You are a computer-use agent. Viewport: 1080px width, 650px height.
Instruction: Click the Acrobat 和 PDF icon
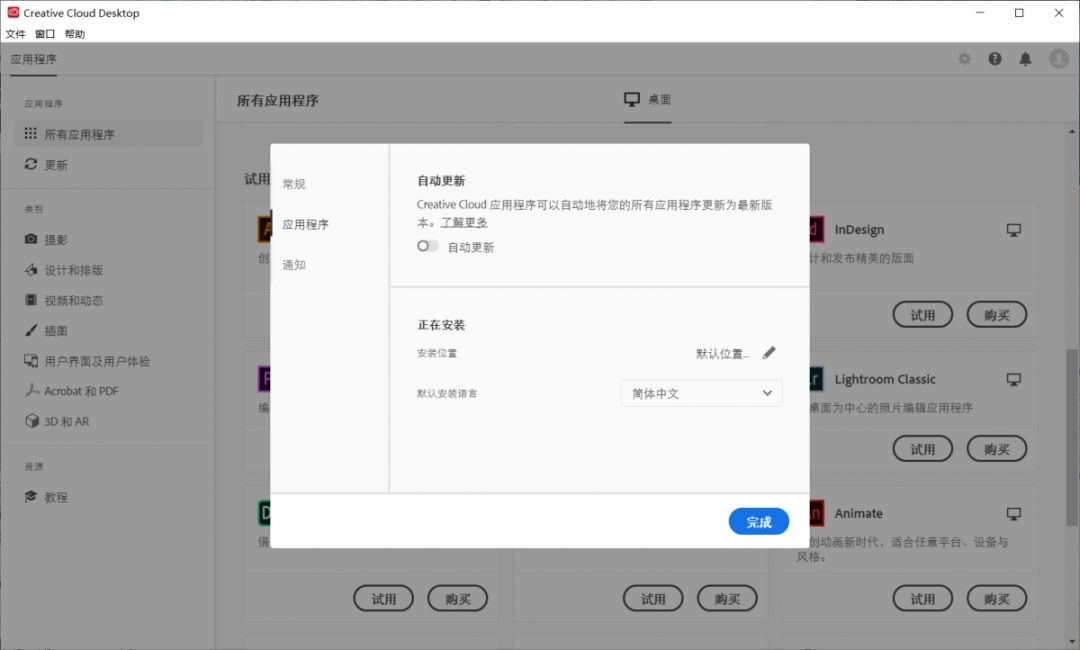pos(30,390)
